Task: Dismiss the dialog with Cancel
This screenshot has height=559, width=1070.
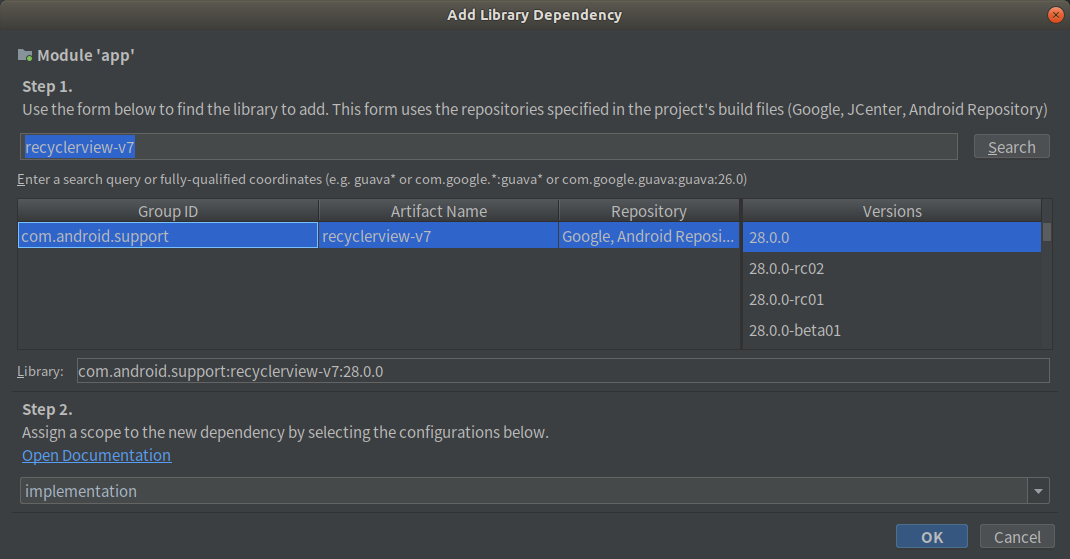Action: (1017, 536)
